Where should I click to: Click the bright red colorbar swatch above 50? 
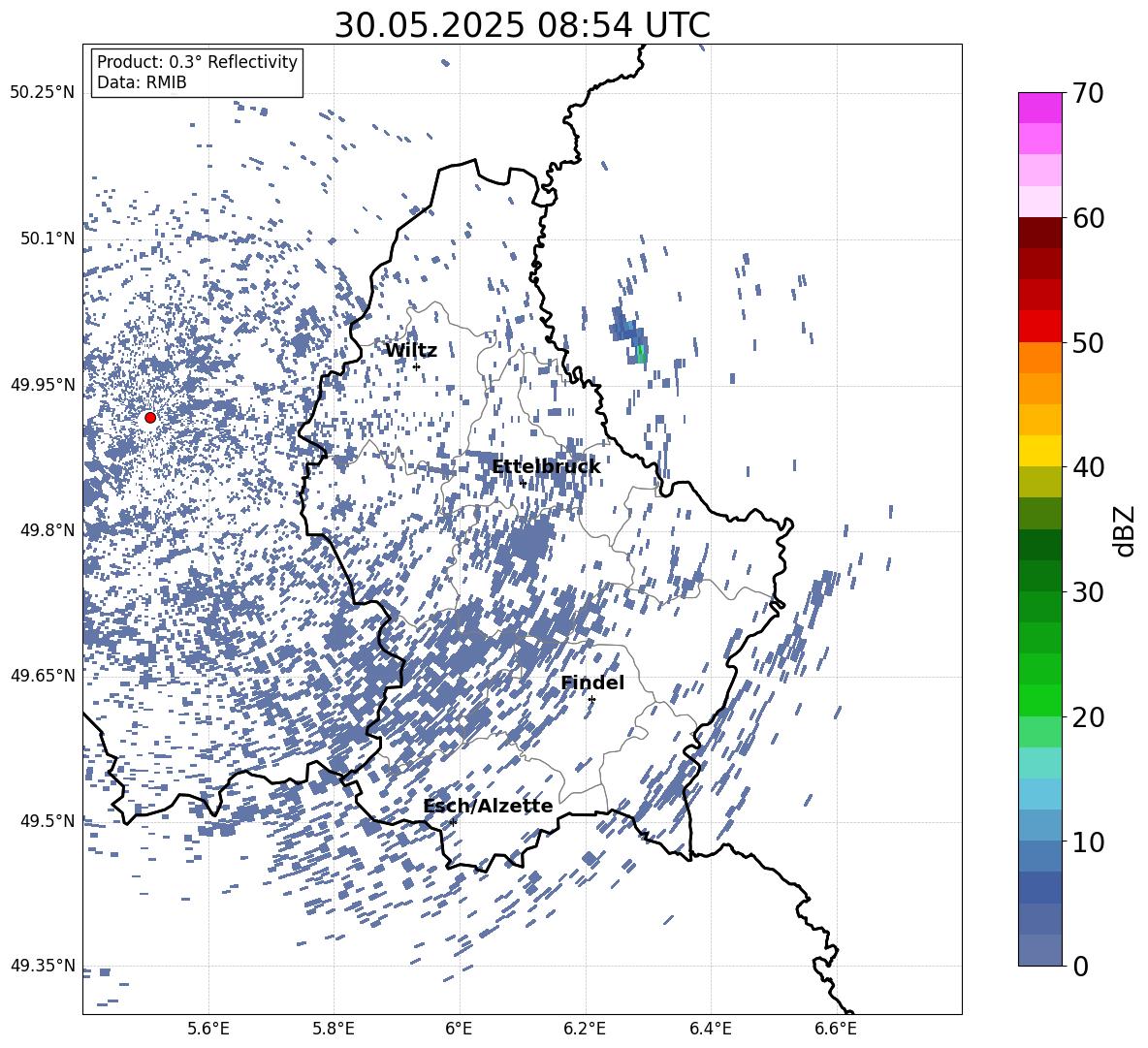[x=1040, y=326]
